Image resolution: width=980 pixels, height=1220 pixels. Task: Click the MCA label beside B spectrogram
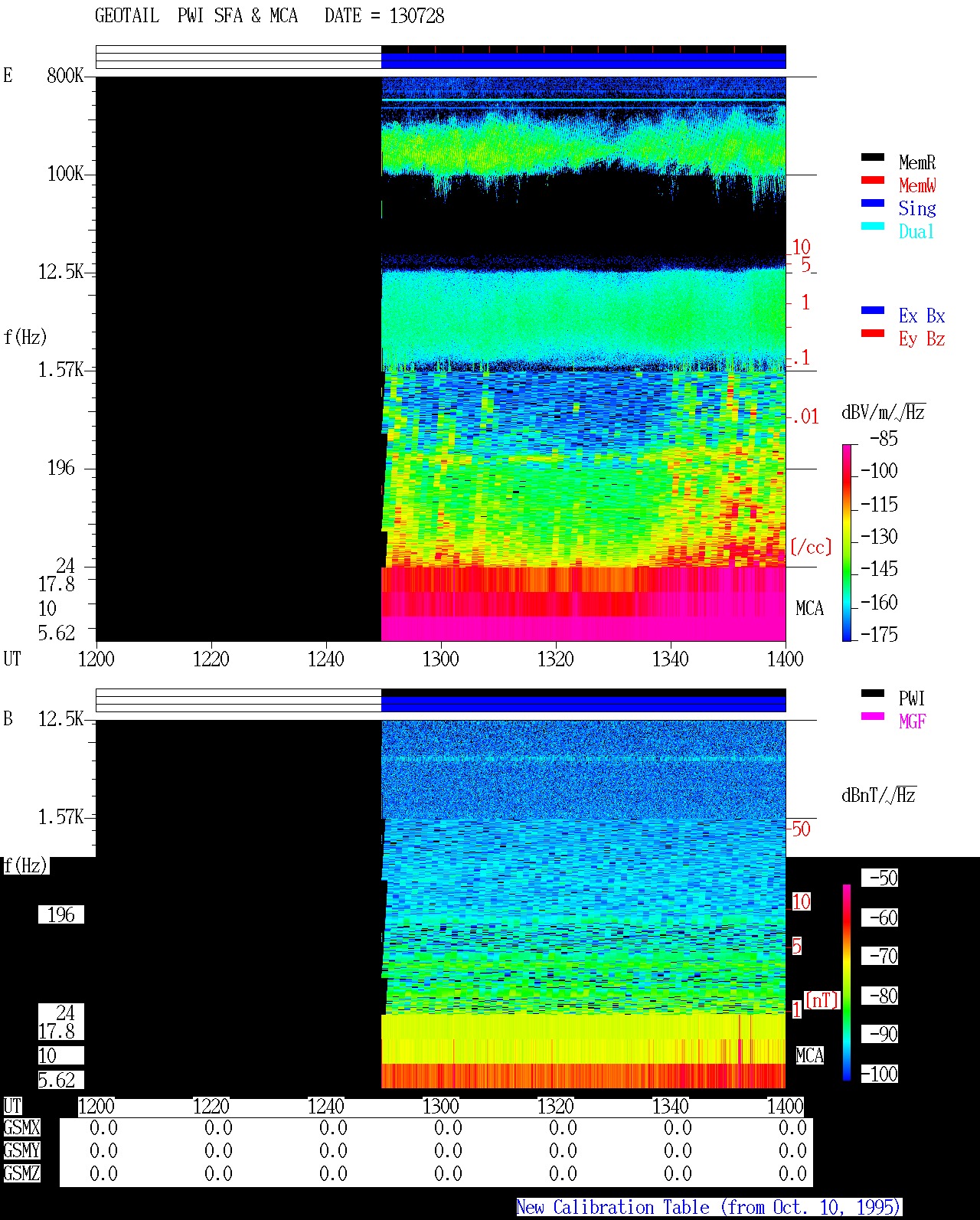(x=809, y=1056)
